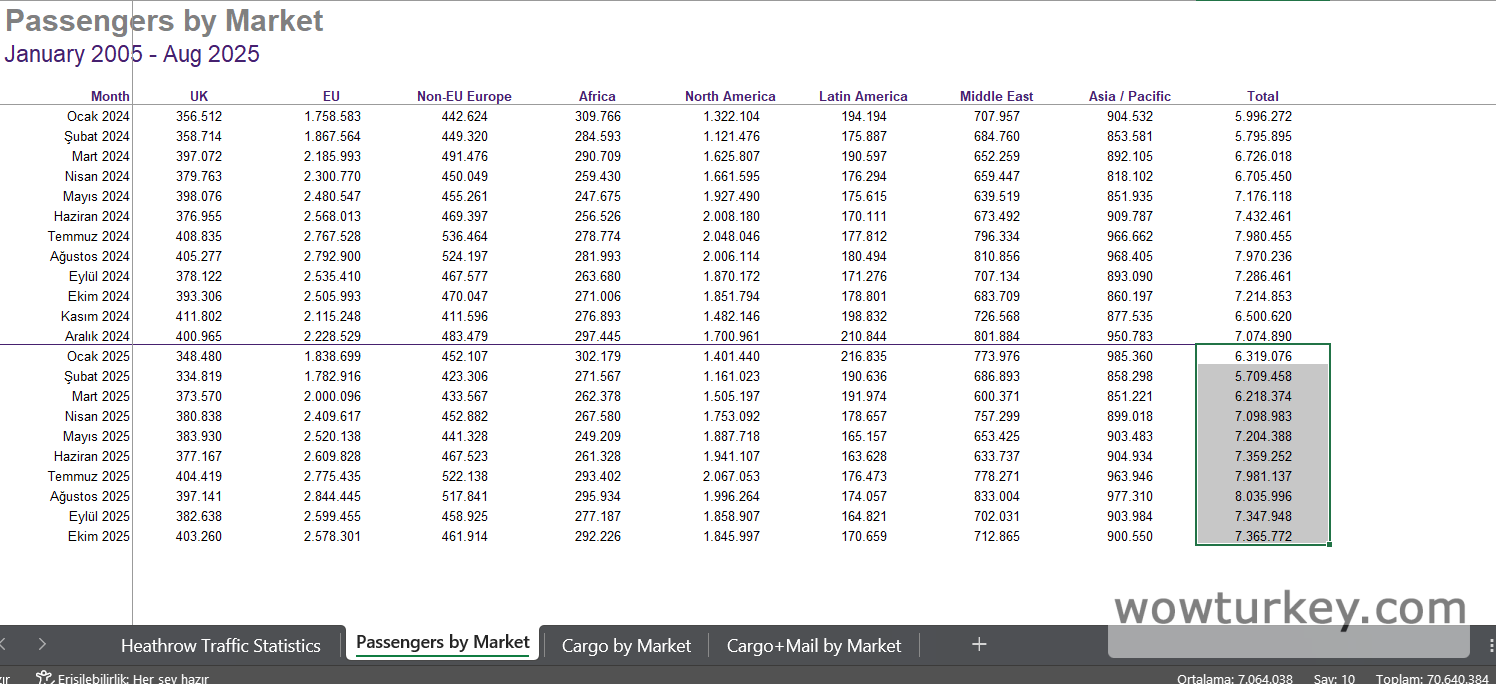Select the Ağustos 2025 total cell 8.035.996
This screenshot has width=1496, height=684.
(x=1262, y=497)
